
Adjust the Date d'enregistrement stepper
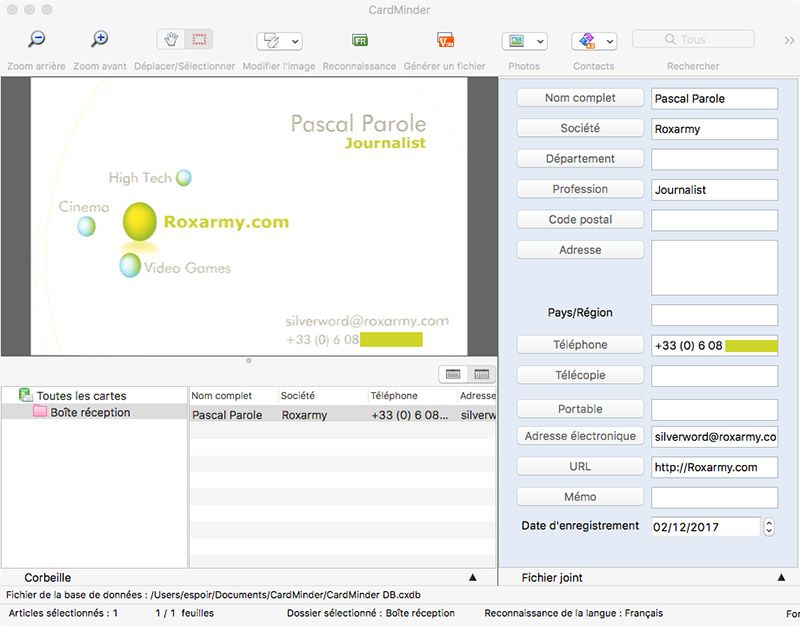(768, 526)
